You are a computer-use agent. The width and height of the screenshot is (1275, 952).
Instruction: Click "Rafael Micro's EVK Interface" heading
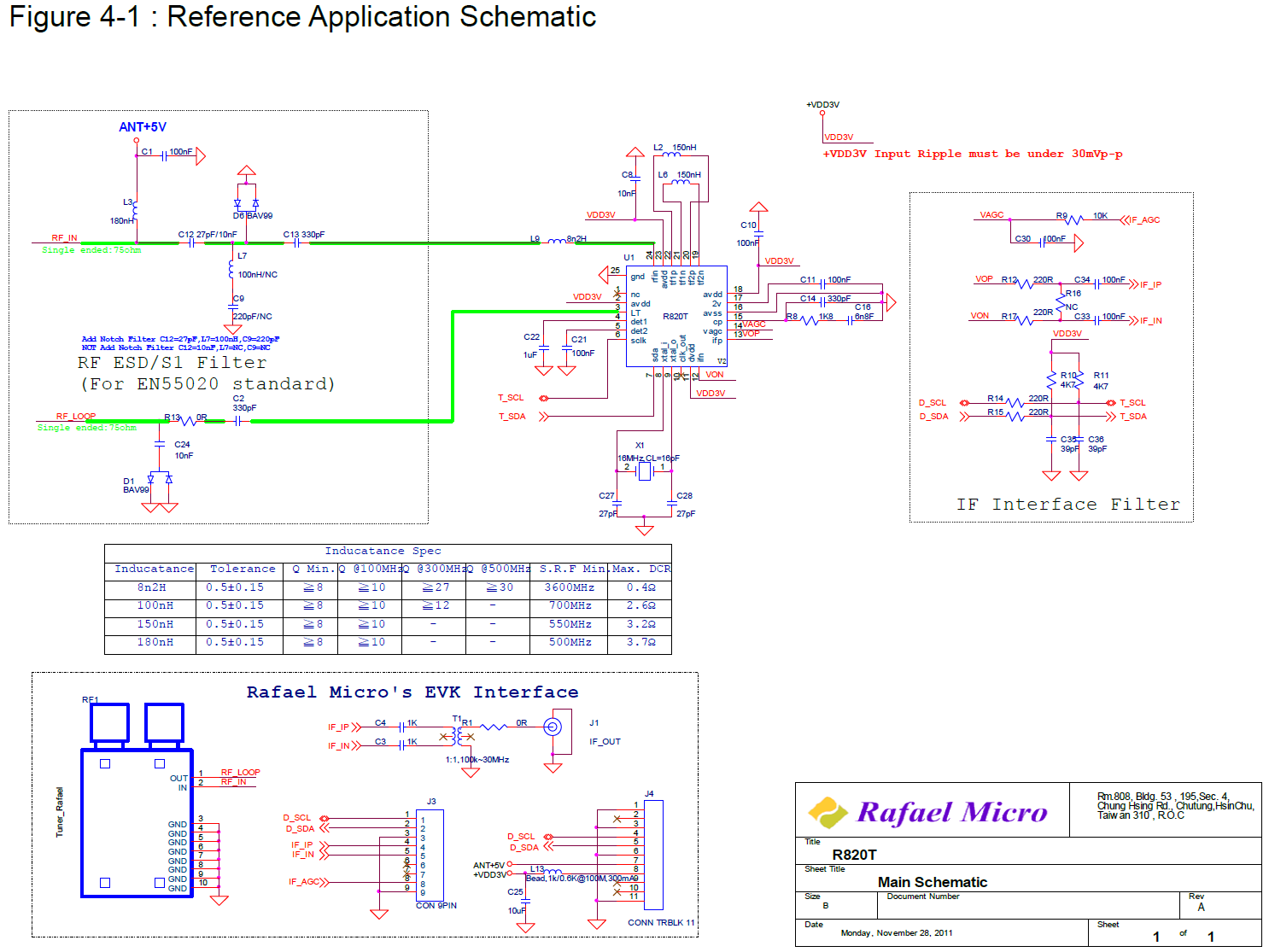coord(412,692)
